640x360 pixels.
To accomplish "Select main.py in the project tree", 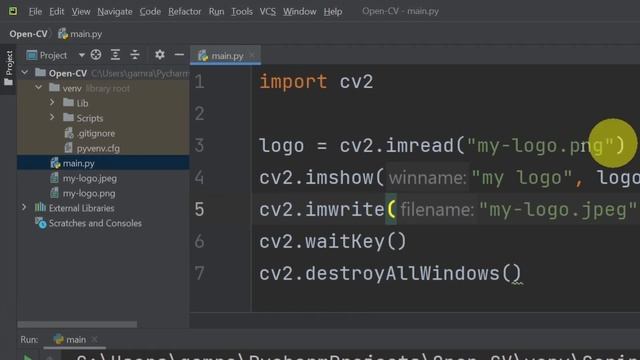I will [103, 163].
